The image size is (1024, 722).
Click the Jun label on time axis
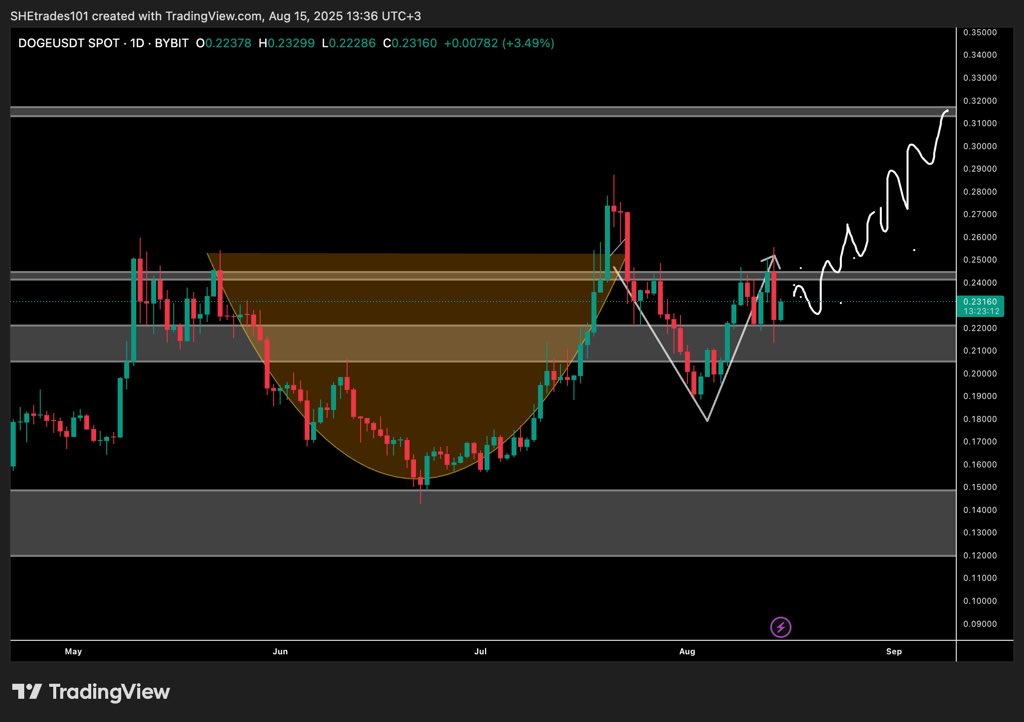280,651
